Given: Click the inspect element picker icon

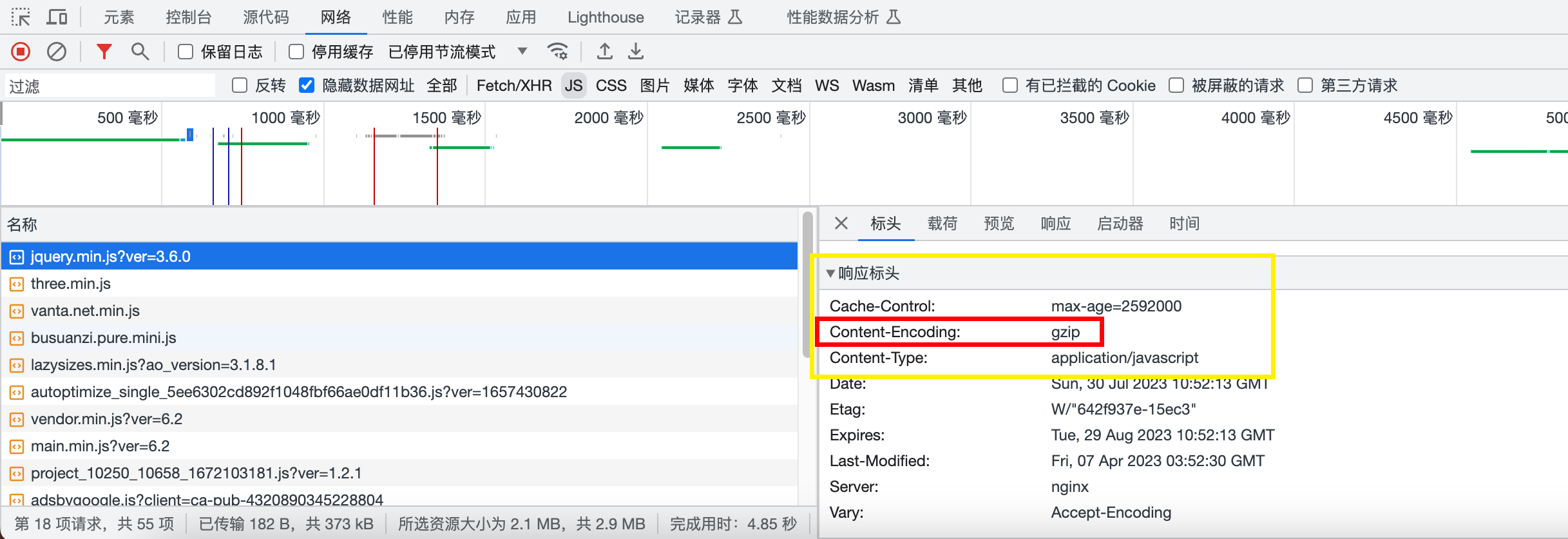Looking at the screenshot, I should (21, 17).
